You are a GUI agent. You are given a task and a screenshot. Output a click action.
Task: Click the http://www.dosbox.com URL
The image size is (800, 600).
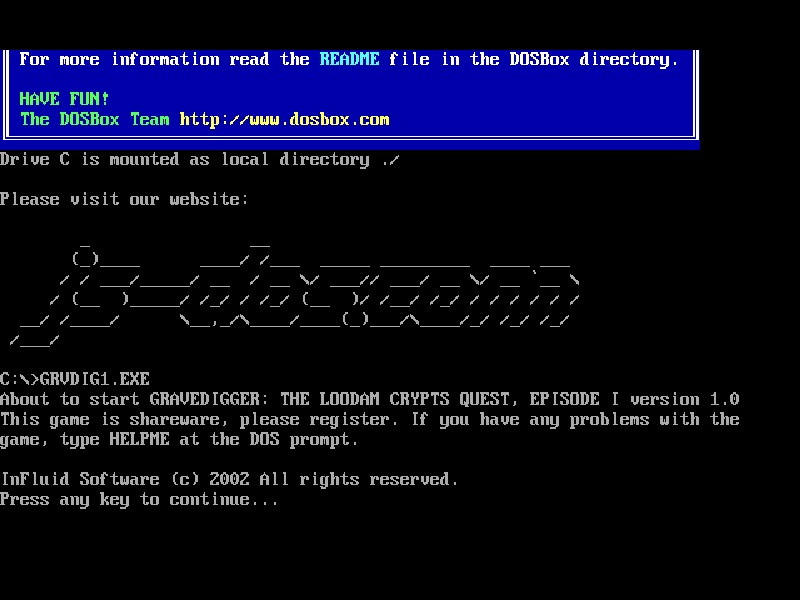point(284,119)
